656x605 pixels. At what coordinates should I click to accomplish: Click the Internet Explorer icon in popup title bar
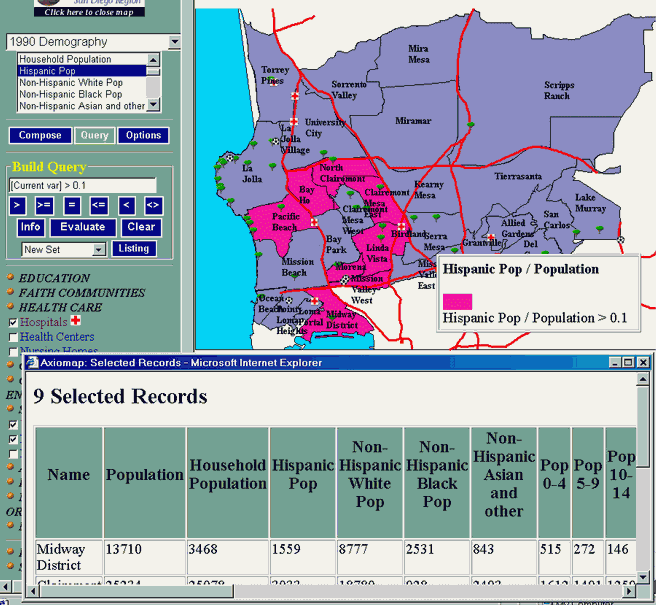32,362
